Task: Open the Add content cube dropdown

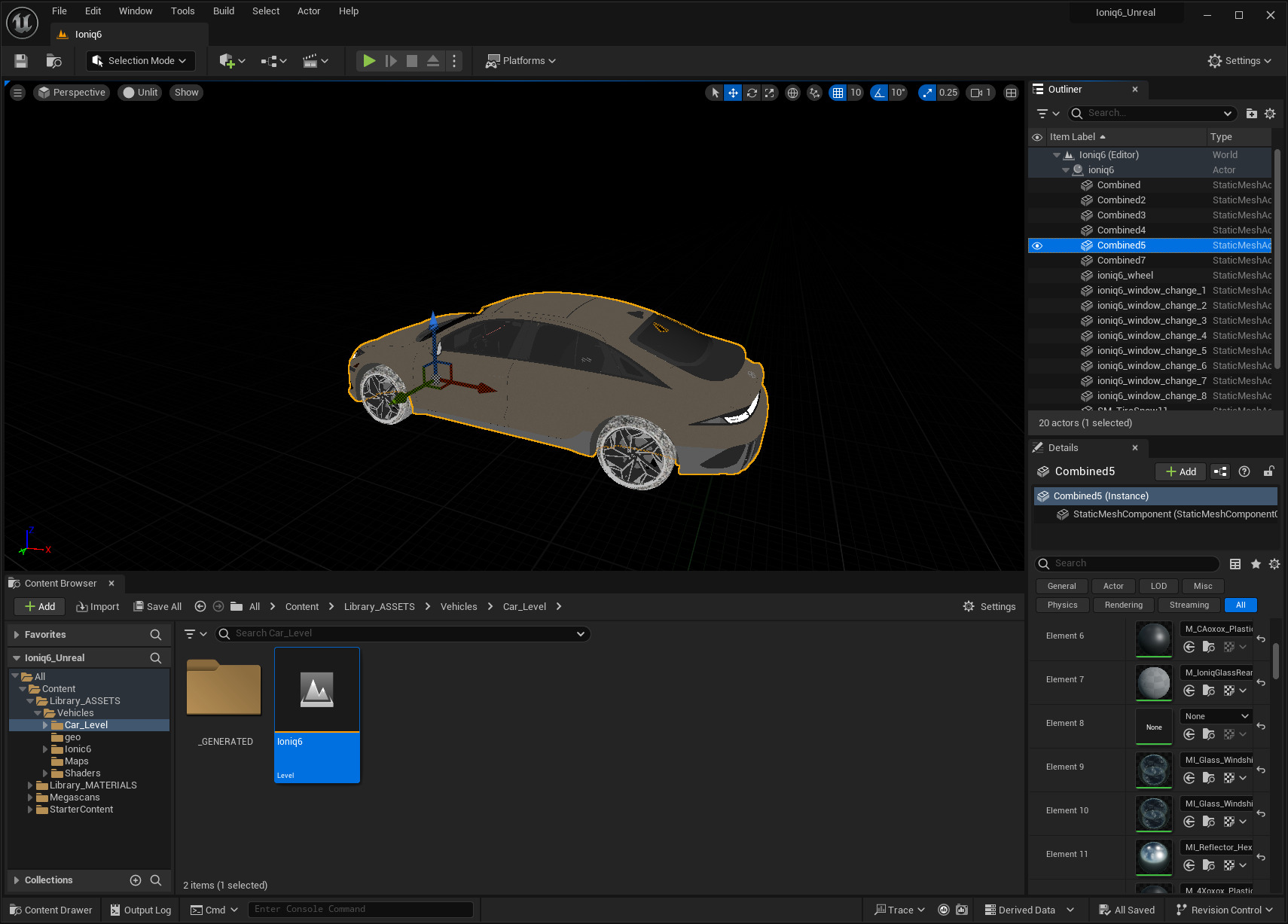Action: click(x=232, y=61)
